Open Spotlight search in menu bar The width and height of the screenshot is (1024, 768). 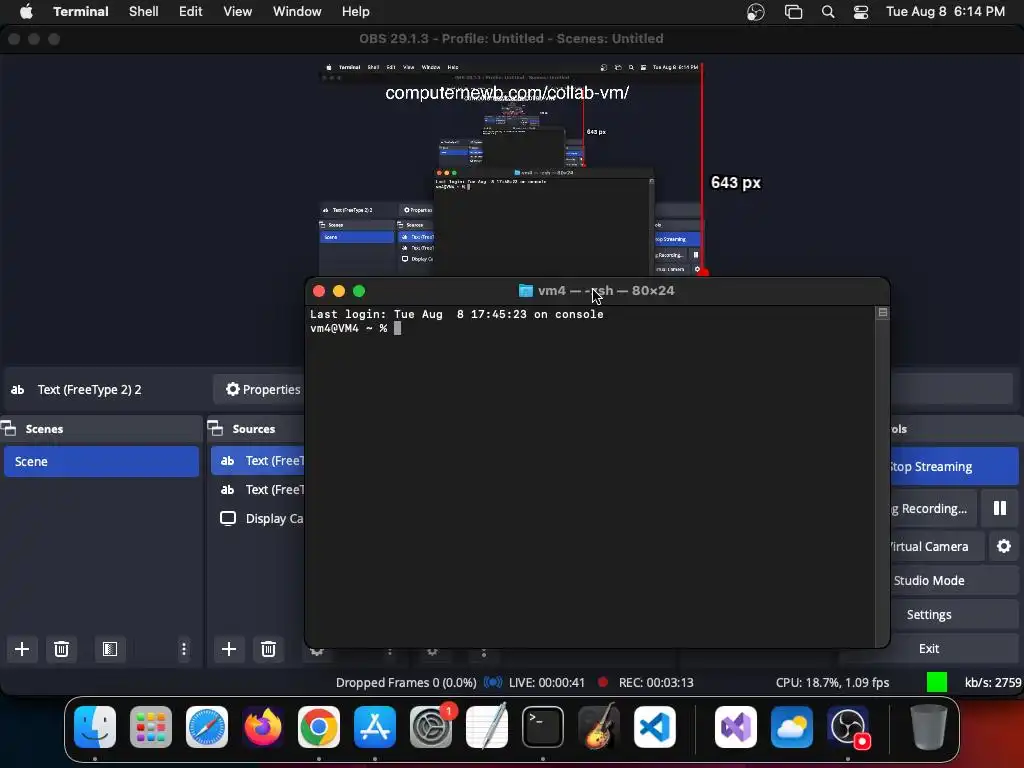point(828,12)
